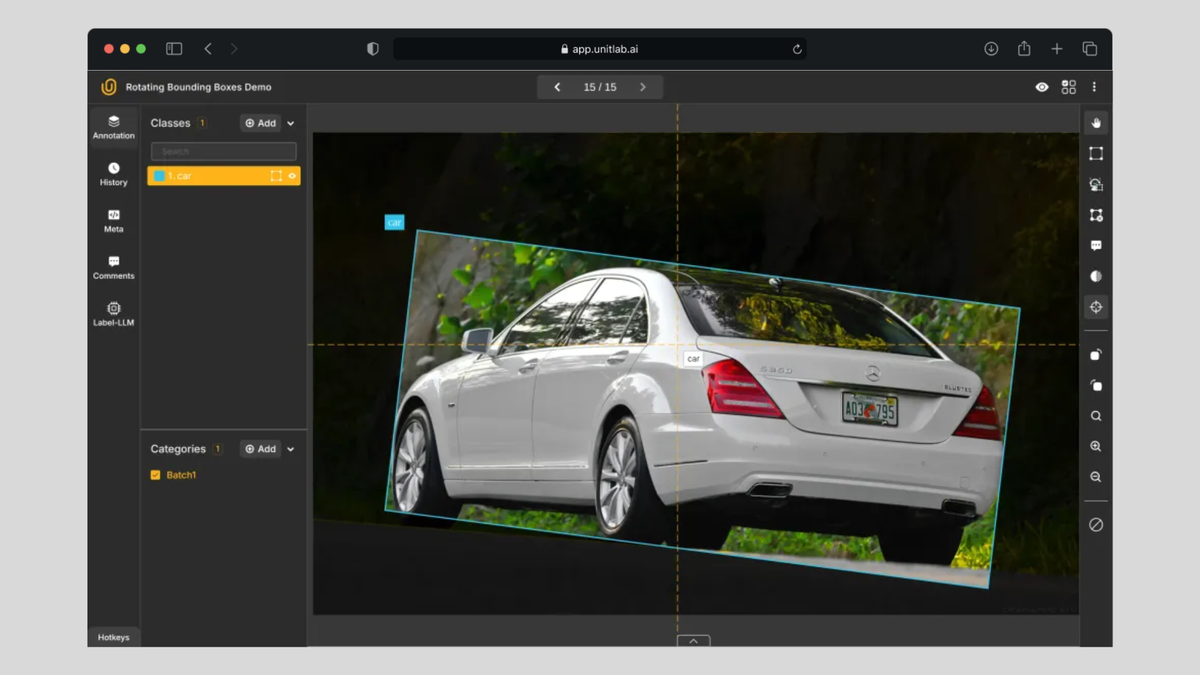
Task: Switch to the History tab
Action: (x=113, y=174)
